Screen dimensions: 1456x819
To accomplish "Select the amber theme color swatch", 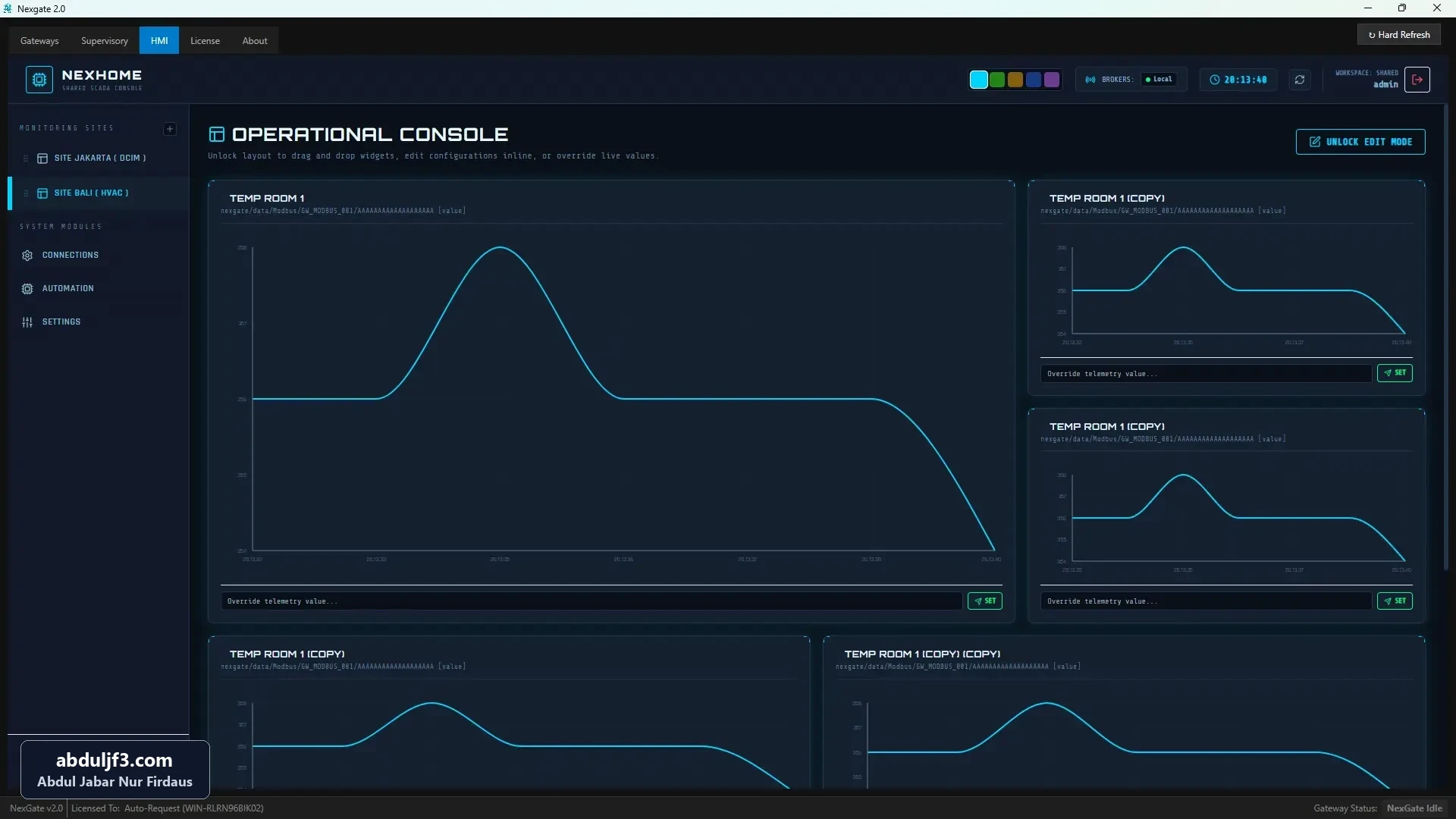I will click(x=1015, y=80).
